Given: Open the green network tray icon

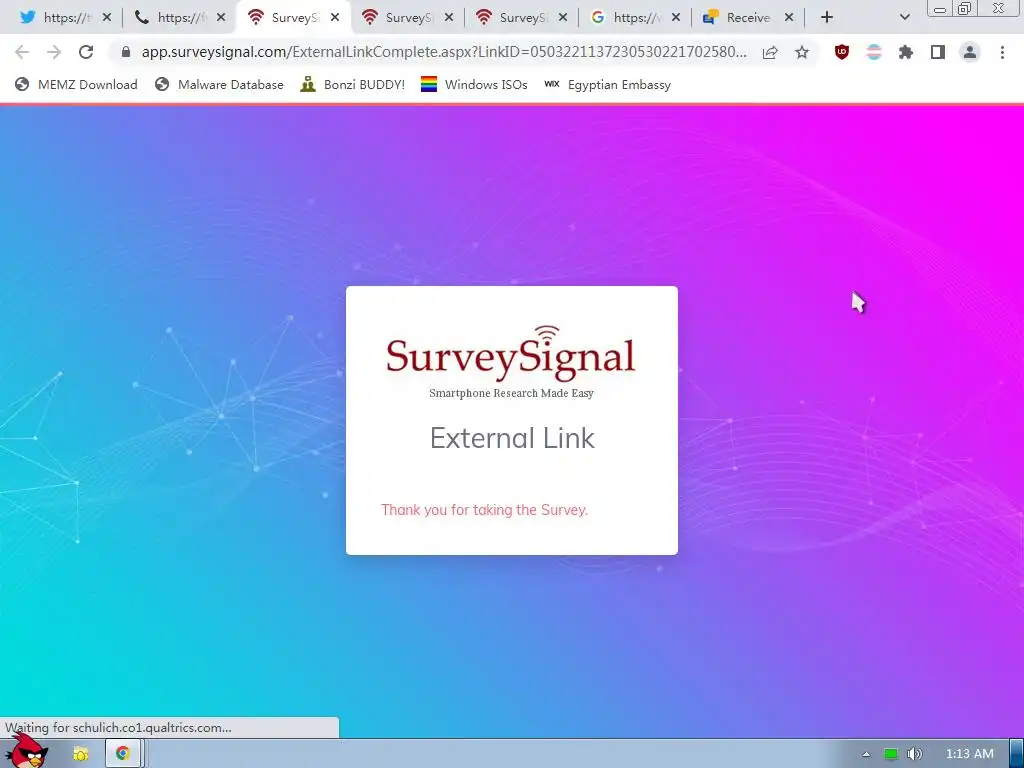Looking at the screenshot, I should pos(891,754).
